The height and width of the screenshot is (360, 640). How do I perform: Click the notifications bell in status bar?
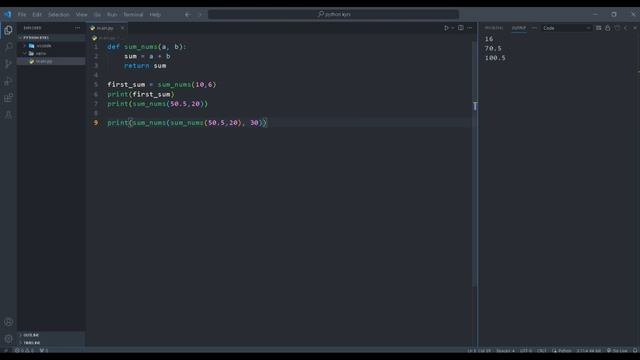click(635, 351)
